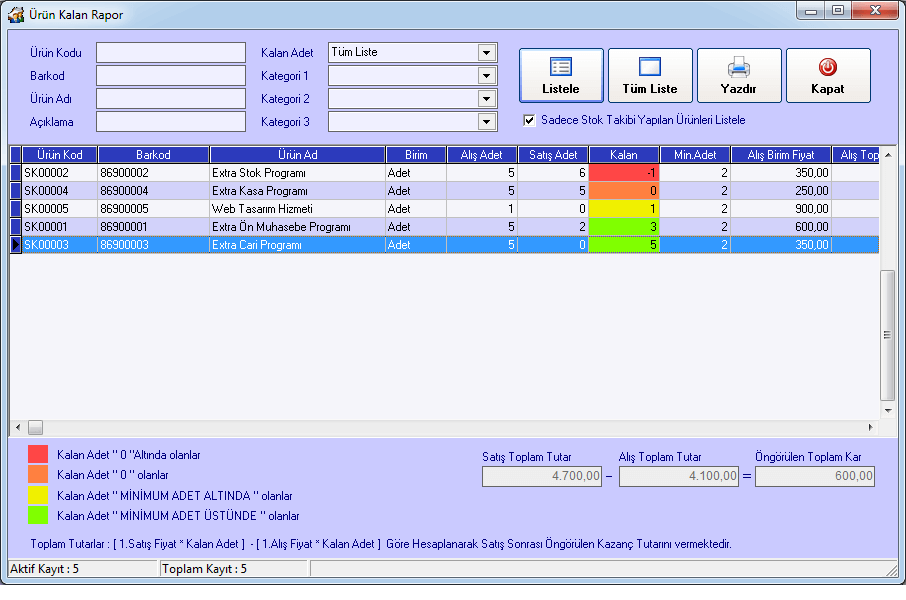Click the vertical scrollbar thumb
The height and width of the screenshot is (600, 906).
(x=888, y=335)
